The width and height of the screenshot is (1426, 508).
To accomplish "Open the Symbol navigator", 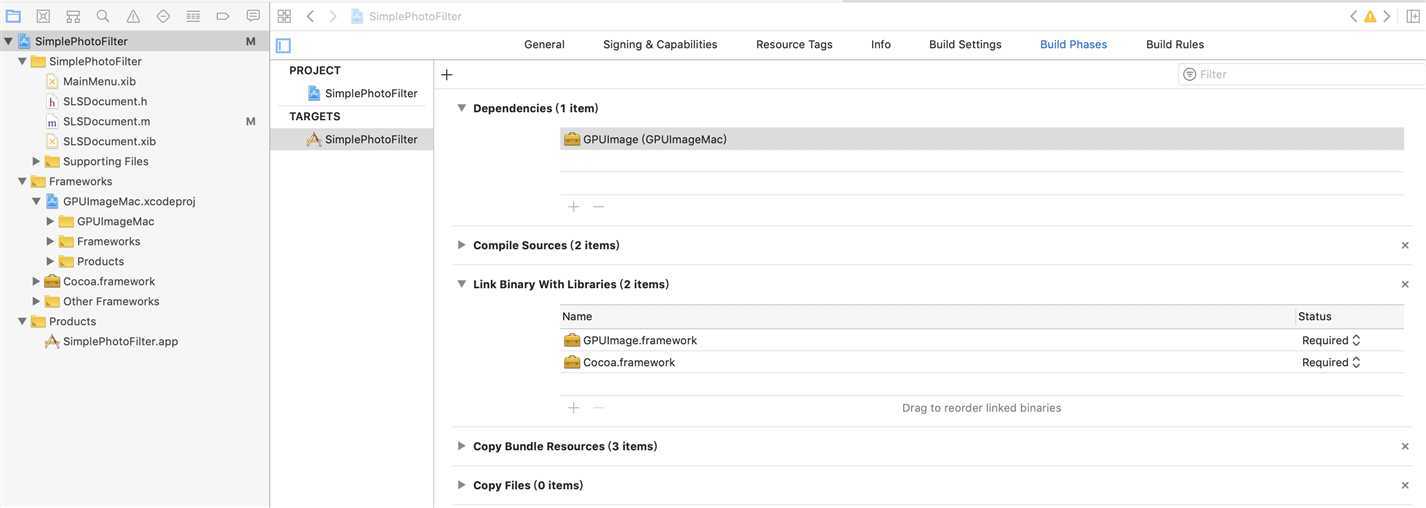I will point(73,16).
